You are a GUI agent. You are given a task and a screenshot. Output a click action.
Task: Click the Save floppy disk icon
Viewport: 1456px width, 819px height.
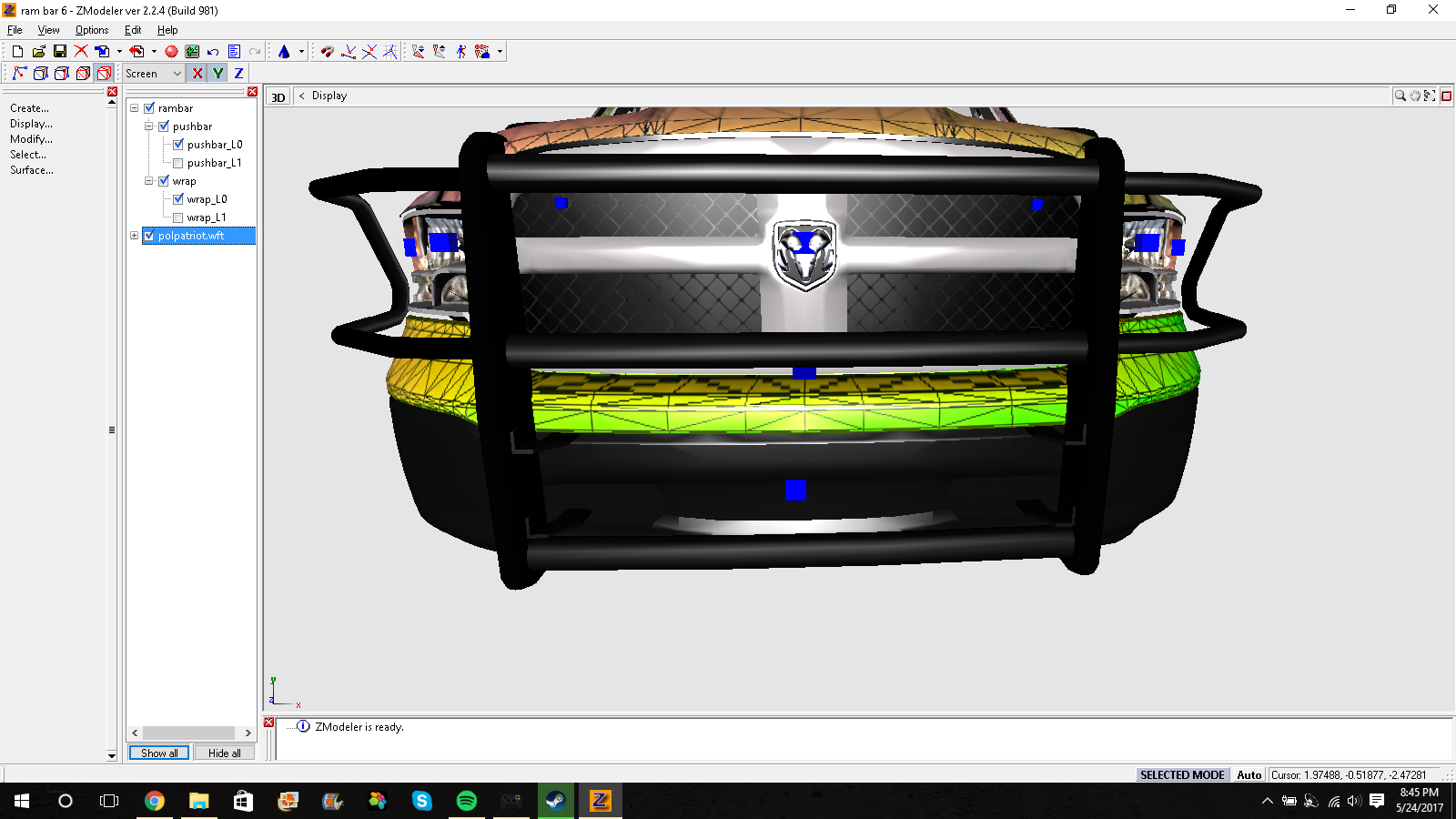[x=60, y=52]
